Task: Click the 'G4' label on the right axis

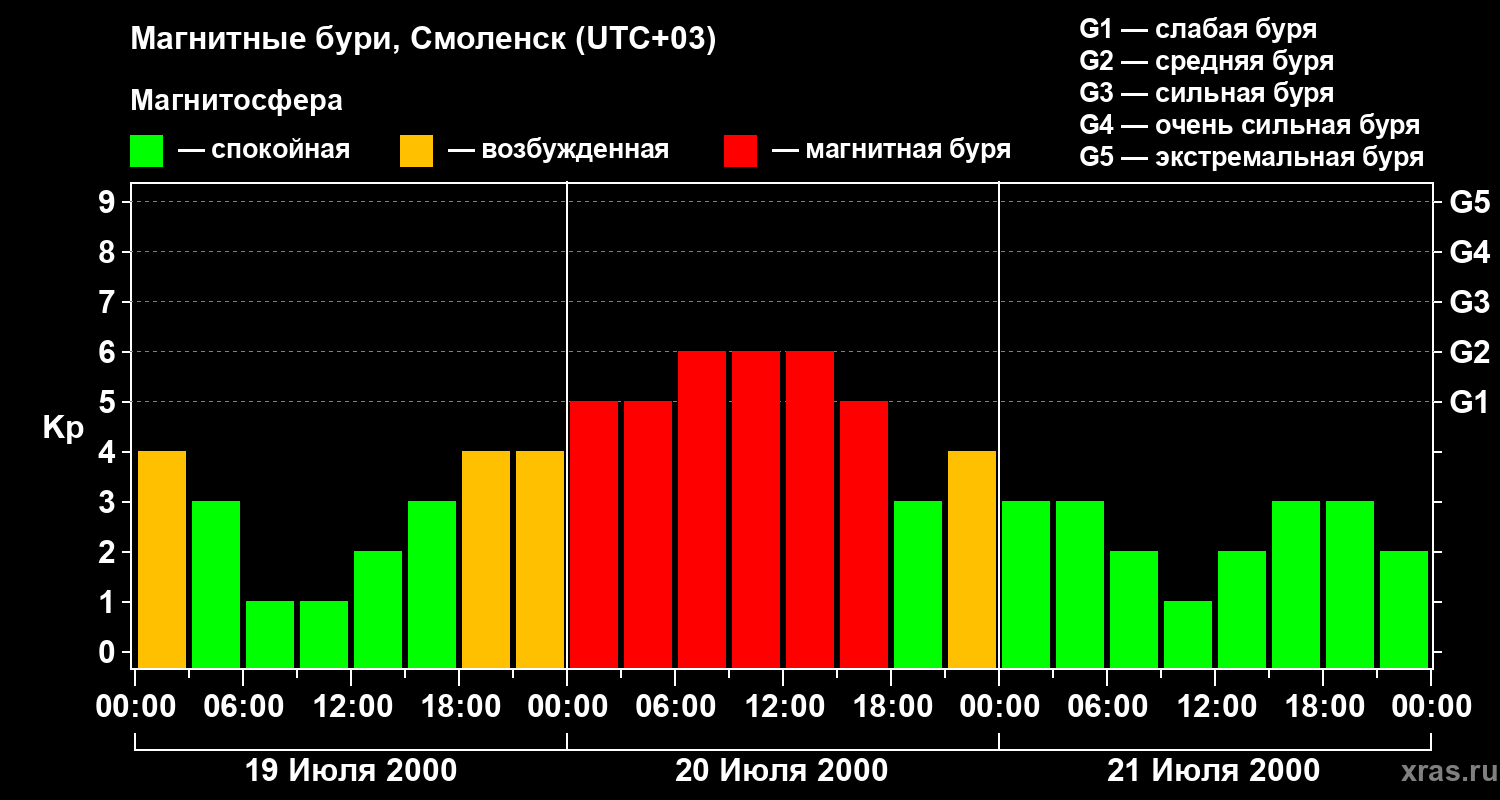Action: click(x=1469, y=252)
